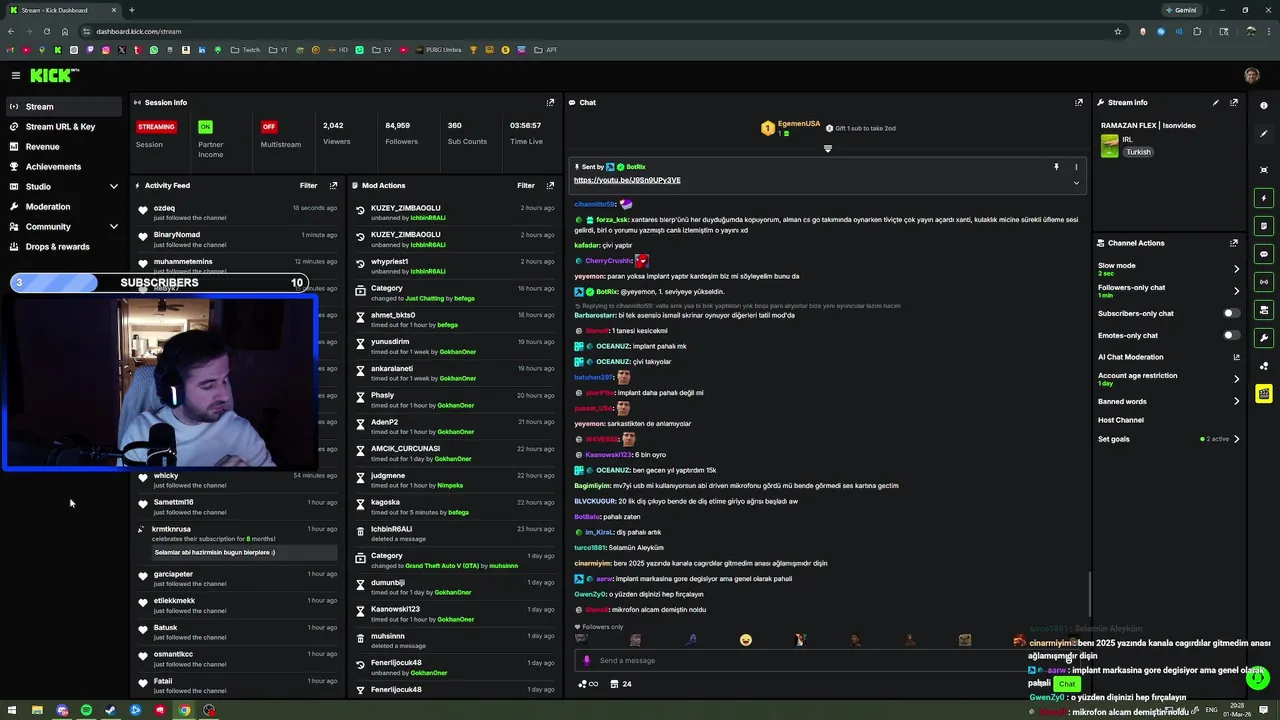This screenshot has height=720, width=1280.
Task: Open the profile avatar at top right
Action: 1252,75
